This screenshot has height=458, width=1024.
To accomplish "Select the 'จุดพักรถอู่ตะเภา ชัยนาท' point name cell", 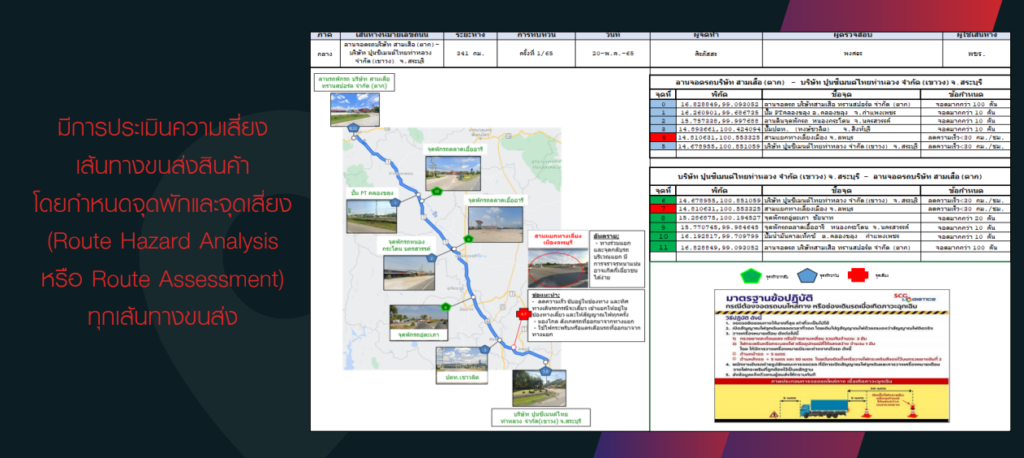I will [x=841, y=217].
